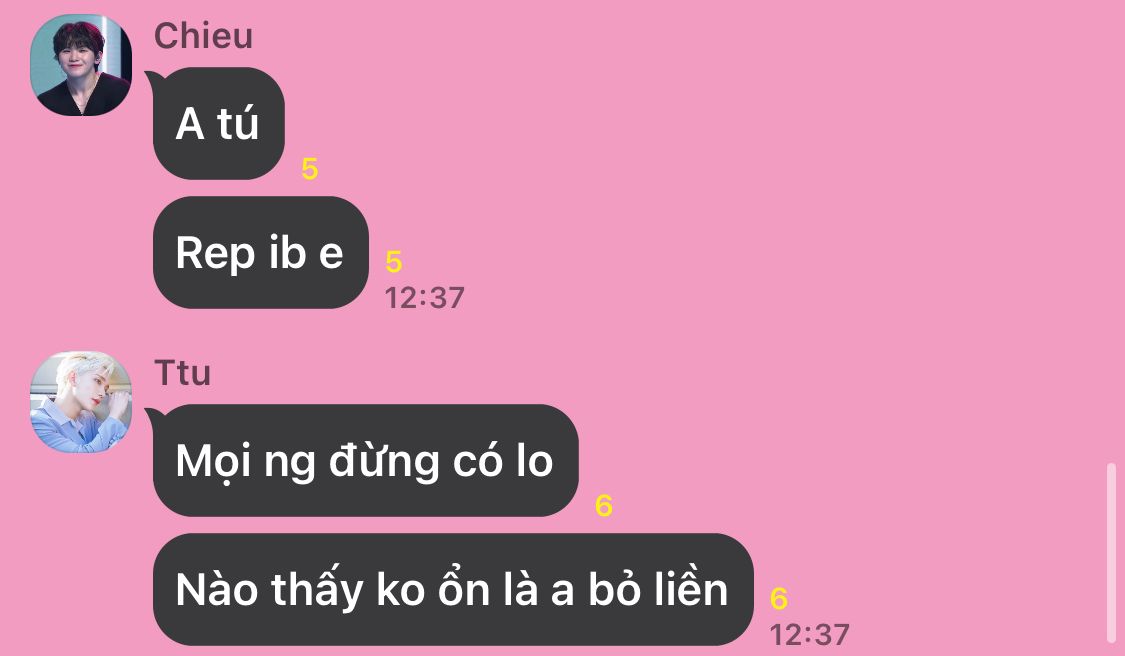The image size is (1125, 656).
Task: Show read count 5 beside "A tú"
Action: click(309, 169)
